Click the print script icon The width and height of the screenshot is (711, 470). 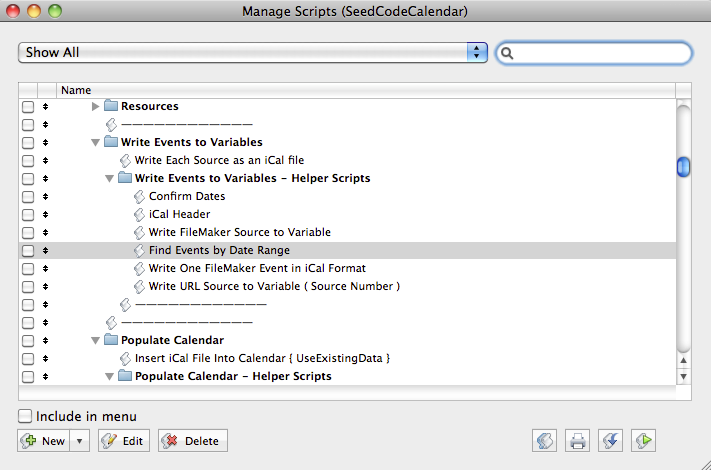point(577,440)
